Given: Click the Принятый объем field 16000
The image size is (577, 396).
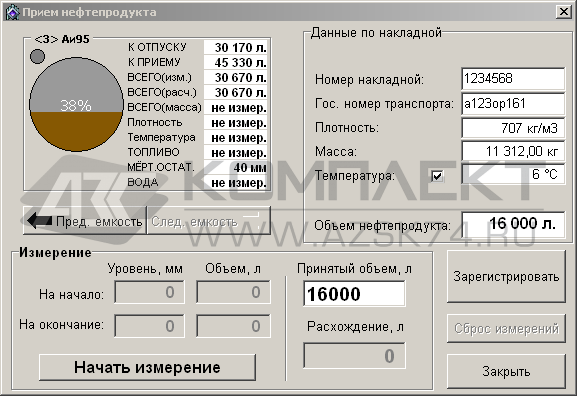Looking at the screenshot, I should pos(354,293).
